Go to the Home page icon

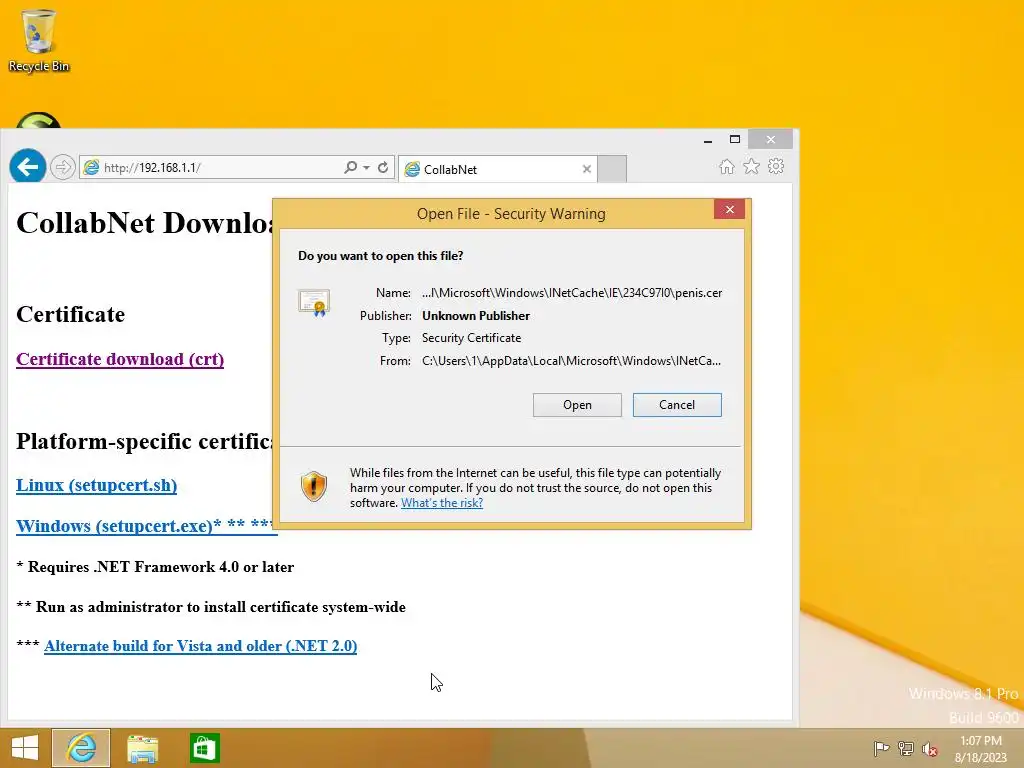pos(726,167)
